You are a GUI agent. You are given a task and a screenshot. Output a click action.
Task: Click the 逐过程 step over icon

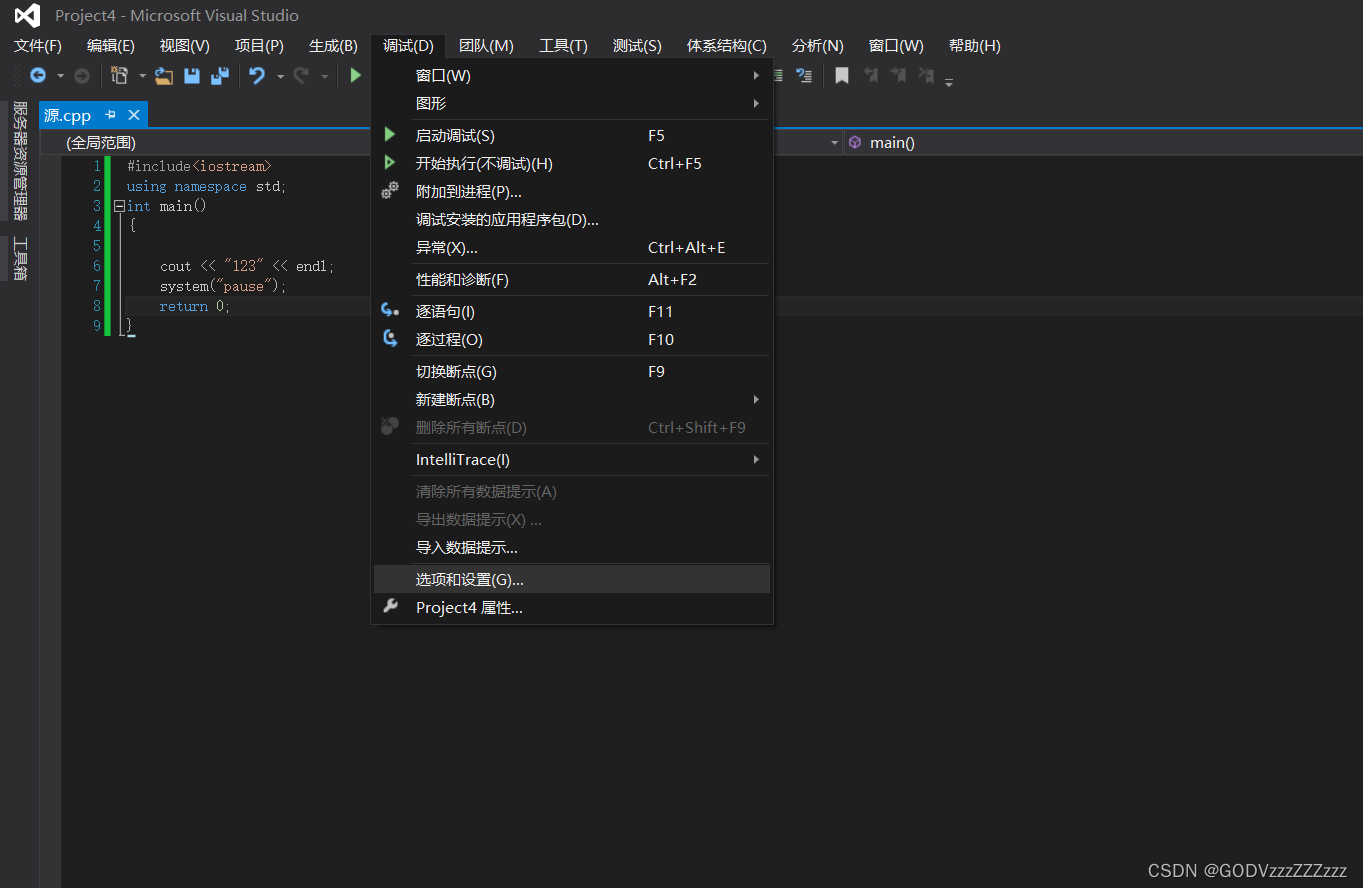pos(390,339)
